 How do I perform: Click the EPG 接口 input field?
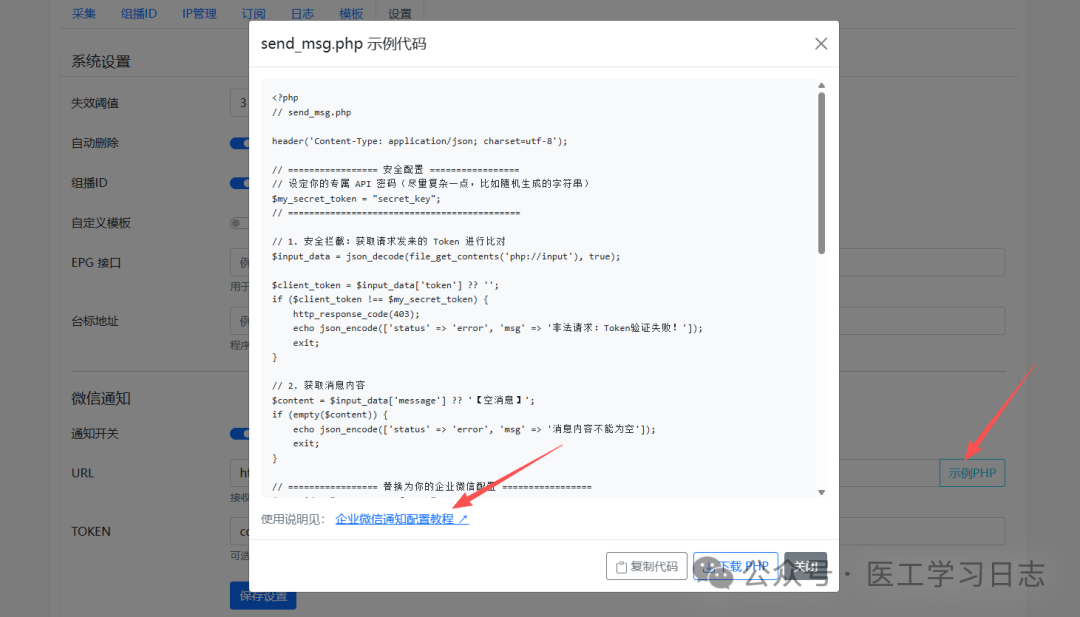240,263
